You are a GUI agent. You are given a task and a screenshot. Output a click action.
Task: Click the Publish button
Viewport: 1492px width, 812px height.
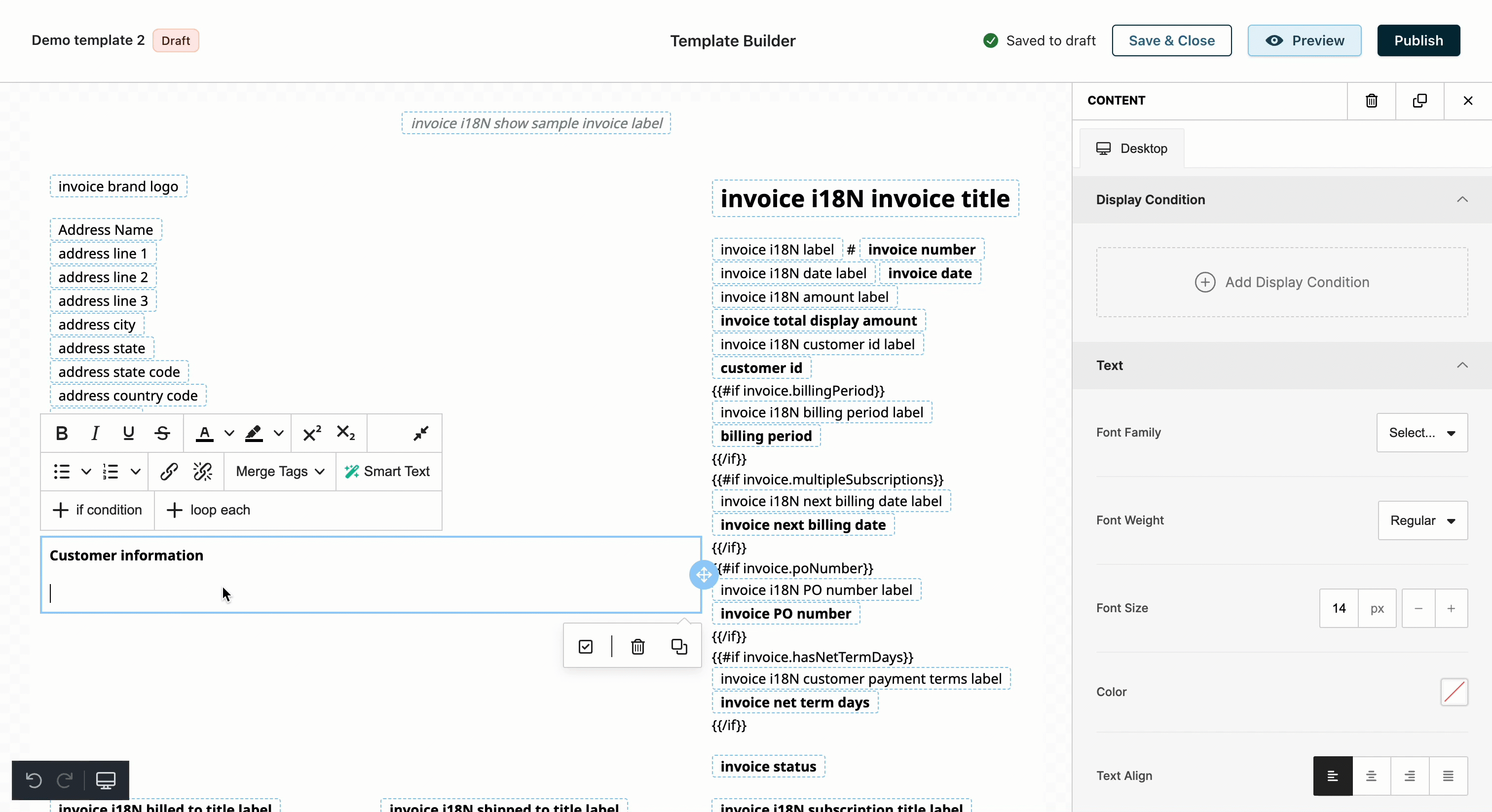(x=1418, y=40)
